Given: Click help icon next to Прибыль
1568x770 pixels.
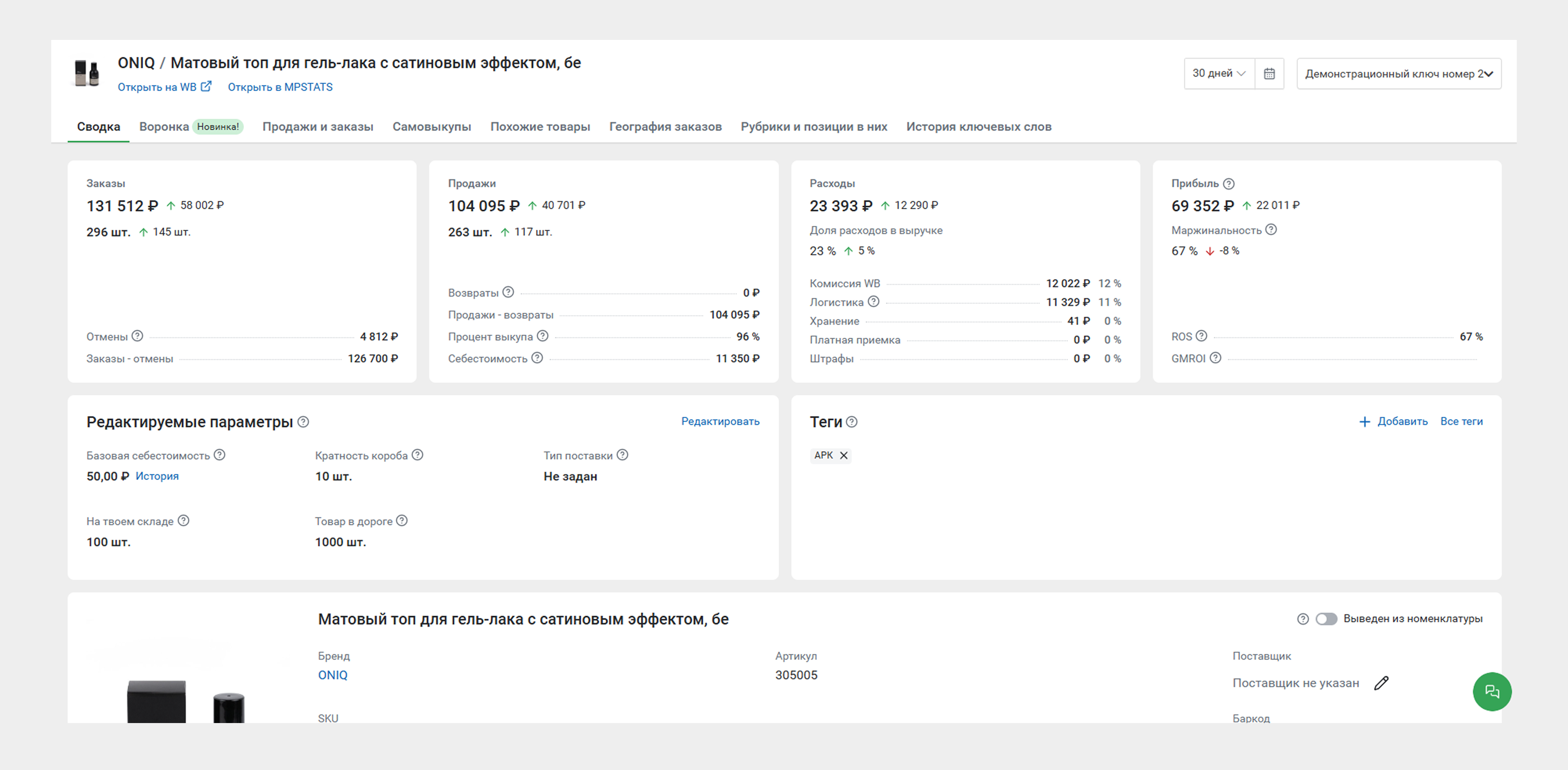Looking at the screenshot, I should tap(1228, 183).
